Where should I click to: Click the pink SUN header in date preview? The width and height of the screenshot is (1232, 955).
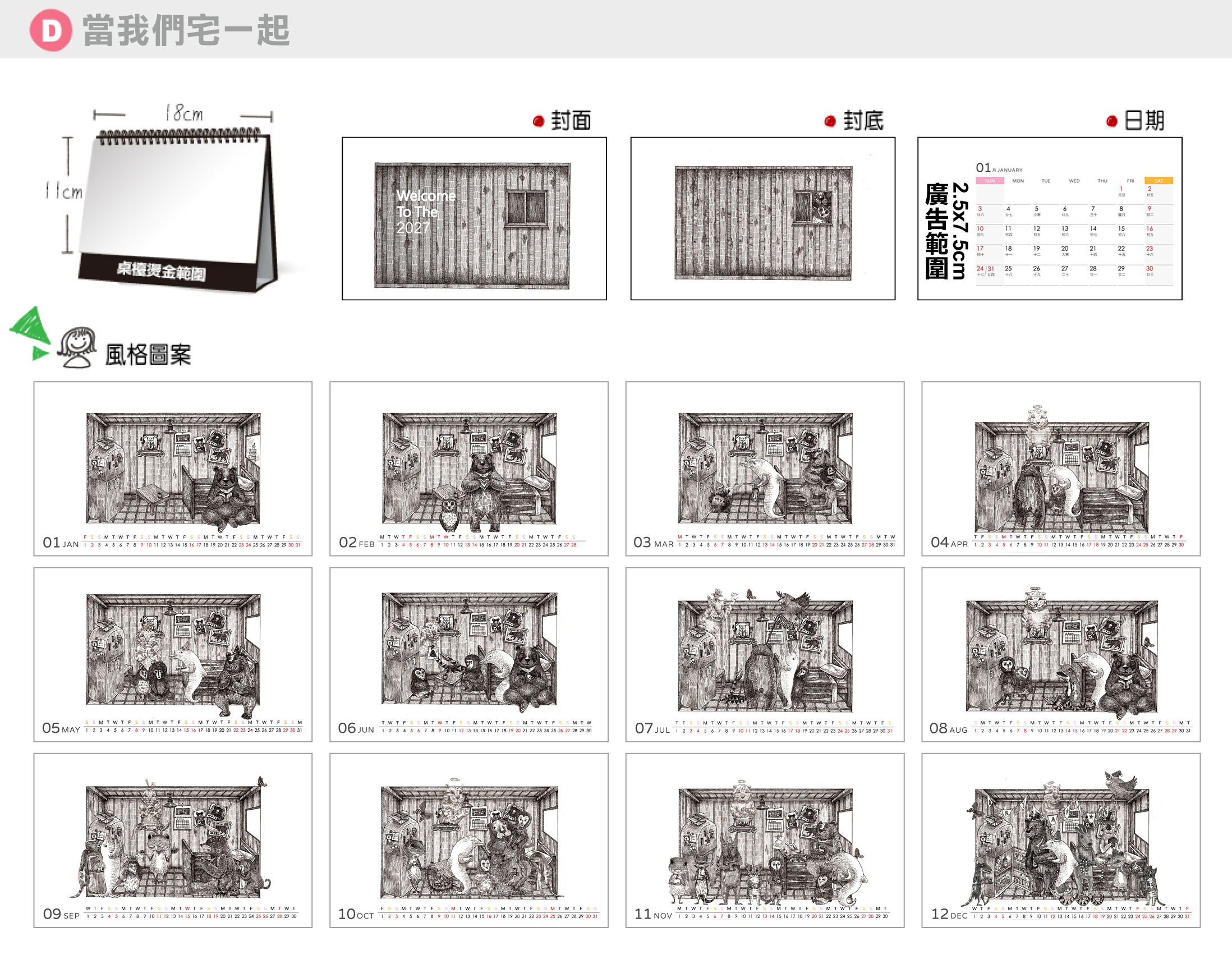tap(990, 181)
